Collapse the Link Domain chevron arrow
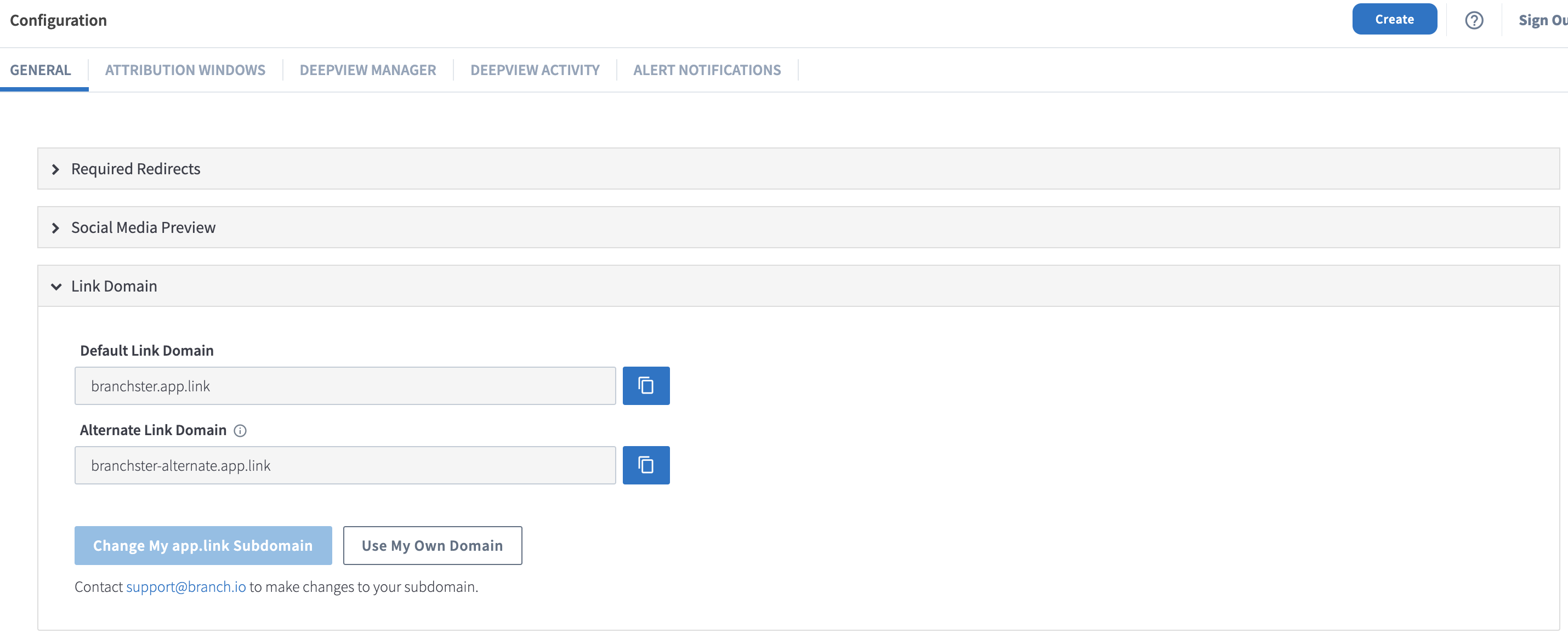 pos(56,287)
